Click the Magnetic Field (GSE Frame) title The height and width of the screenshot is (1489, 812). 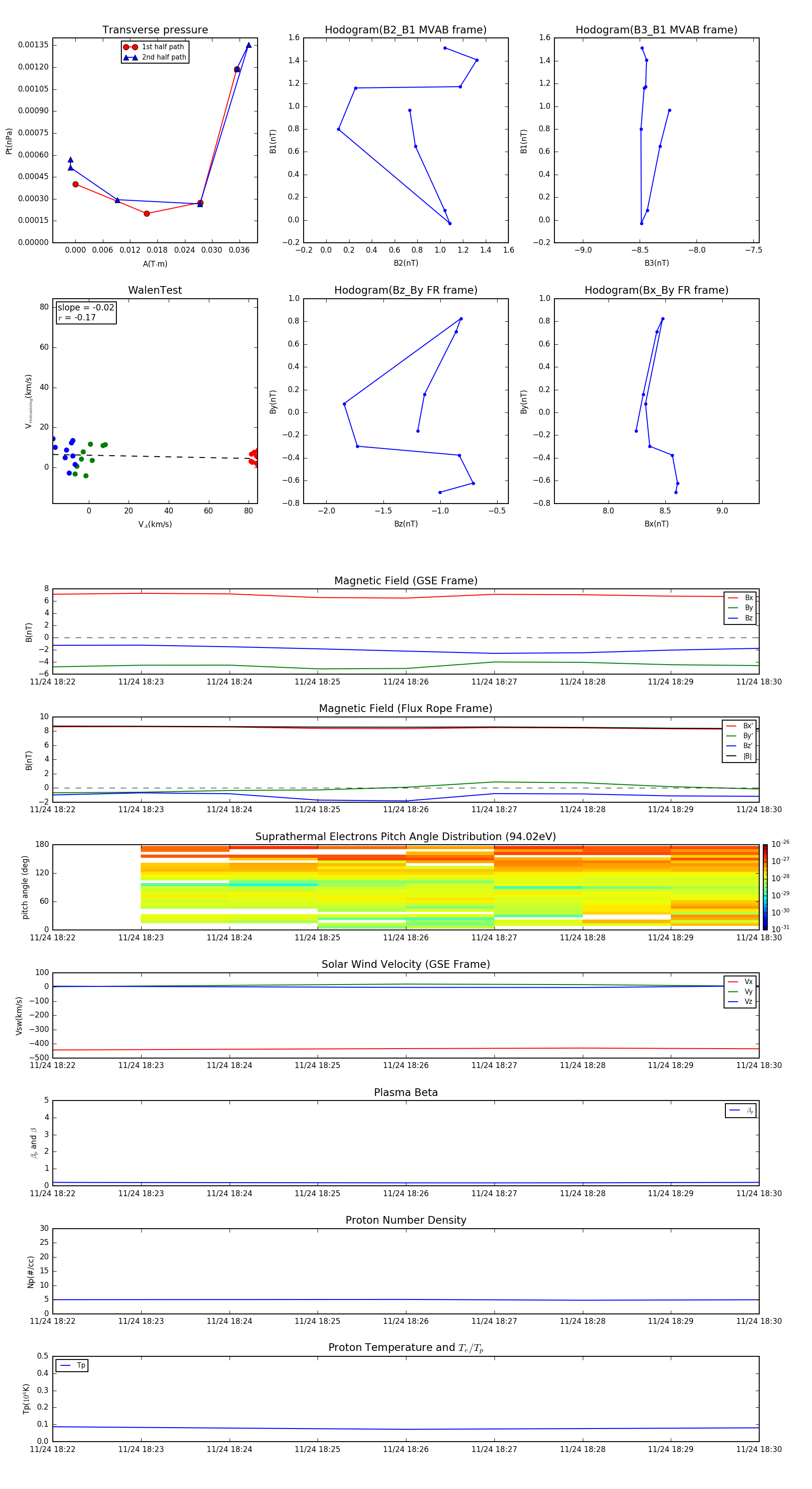406,581
